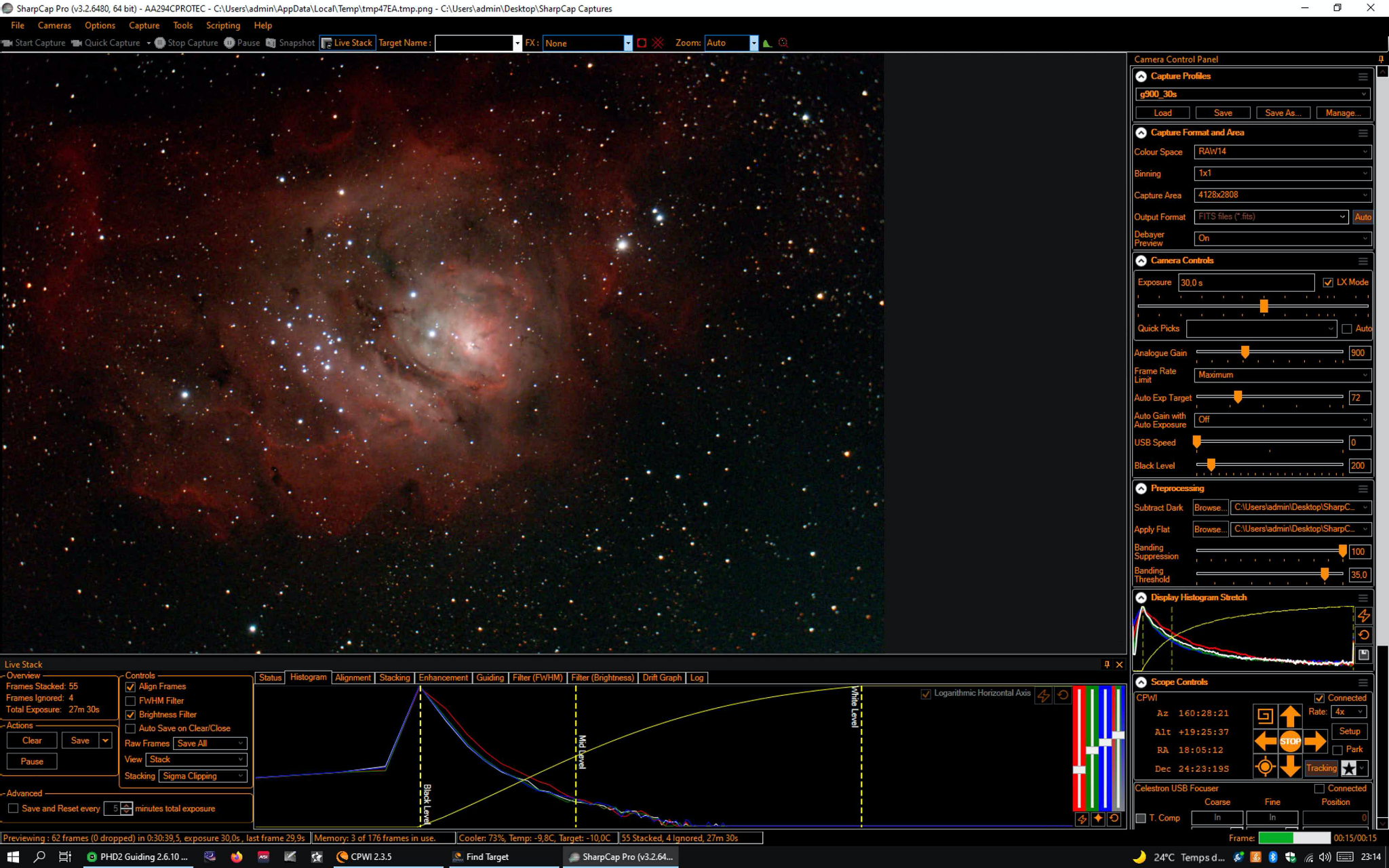Toggle the red reticule crosshair icon

point(658,43)
